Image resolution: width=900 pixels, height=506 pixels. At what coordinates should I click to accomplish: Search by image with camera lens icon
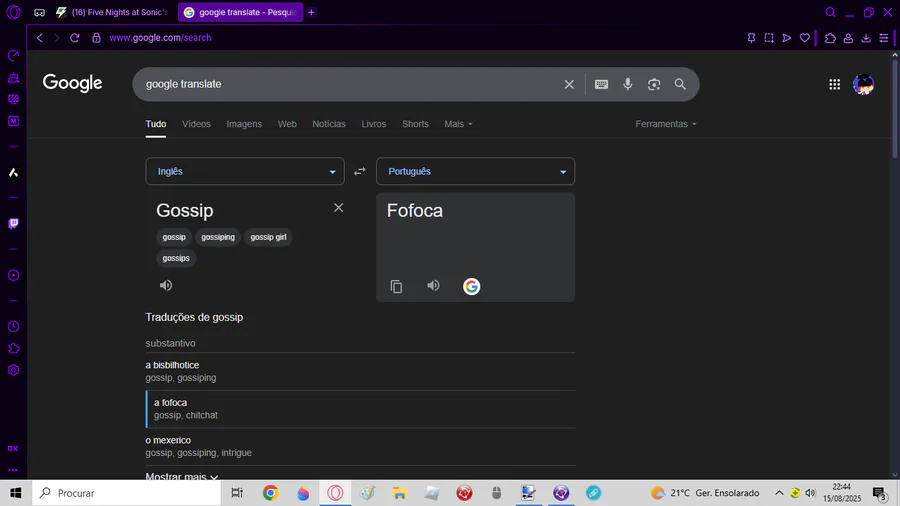coord(654,84)
